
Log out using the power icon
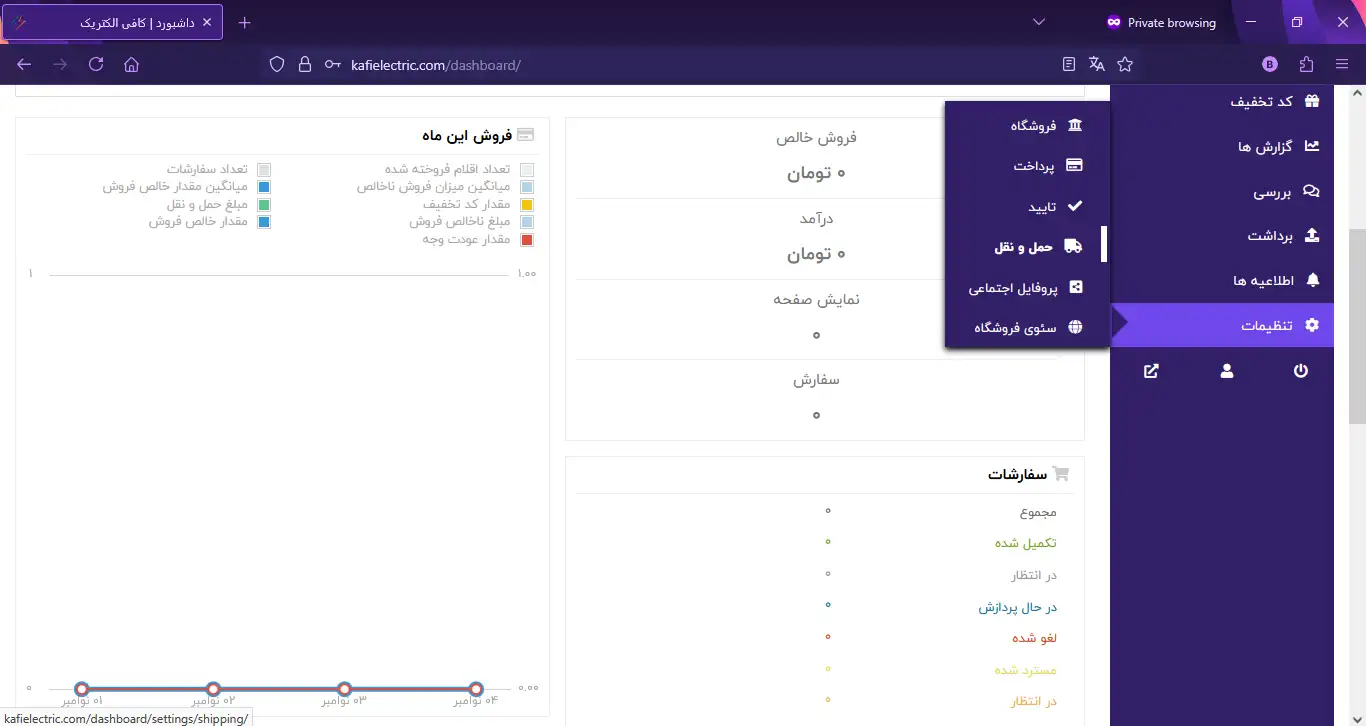[1301, 370]
